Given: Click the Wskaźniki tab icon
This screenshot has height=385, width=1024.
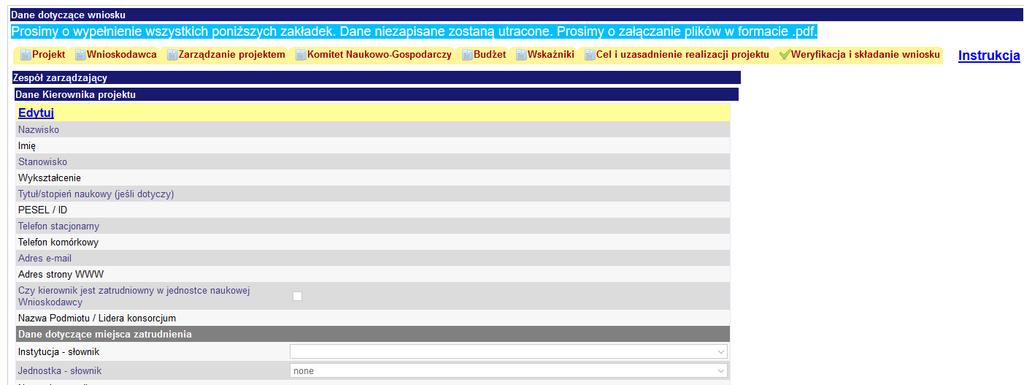Looking at the screenshot, I should [521, 55].
